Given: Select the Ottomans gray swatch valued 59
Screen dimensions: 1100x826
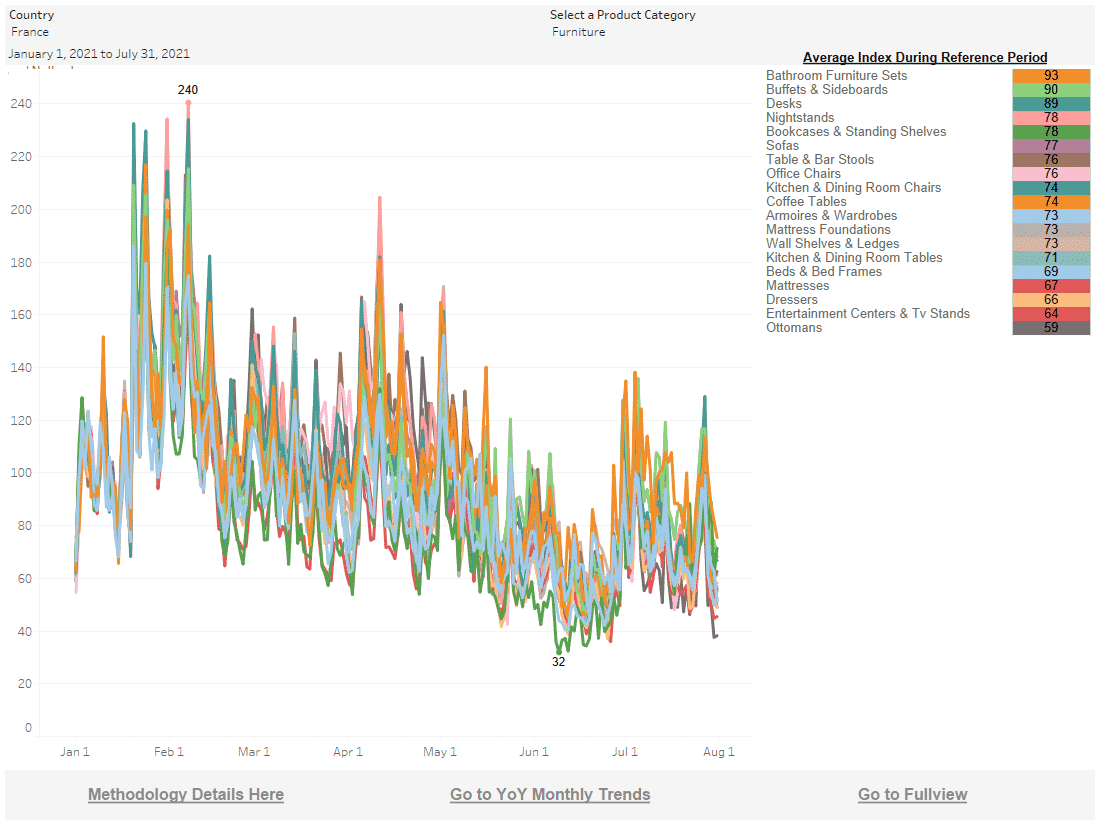Looking at the screenshot, I should [1050, 328].
